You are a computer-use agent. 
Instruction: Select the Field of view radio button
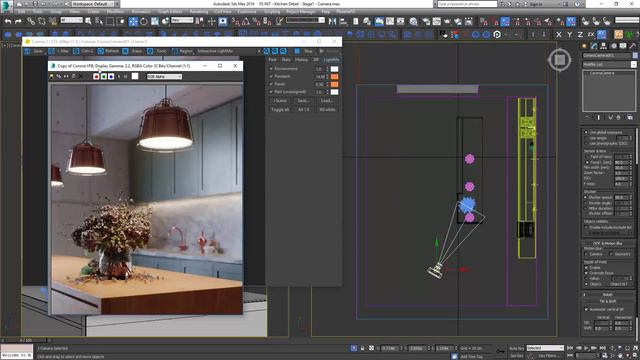[x=587, y=157]
